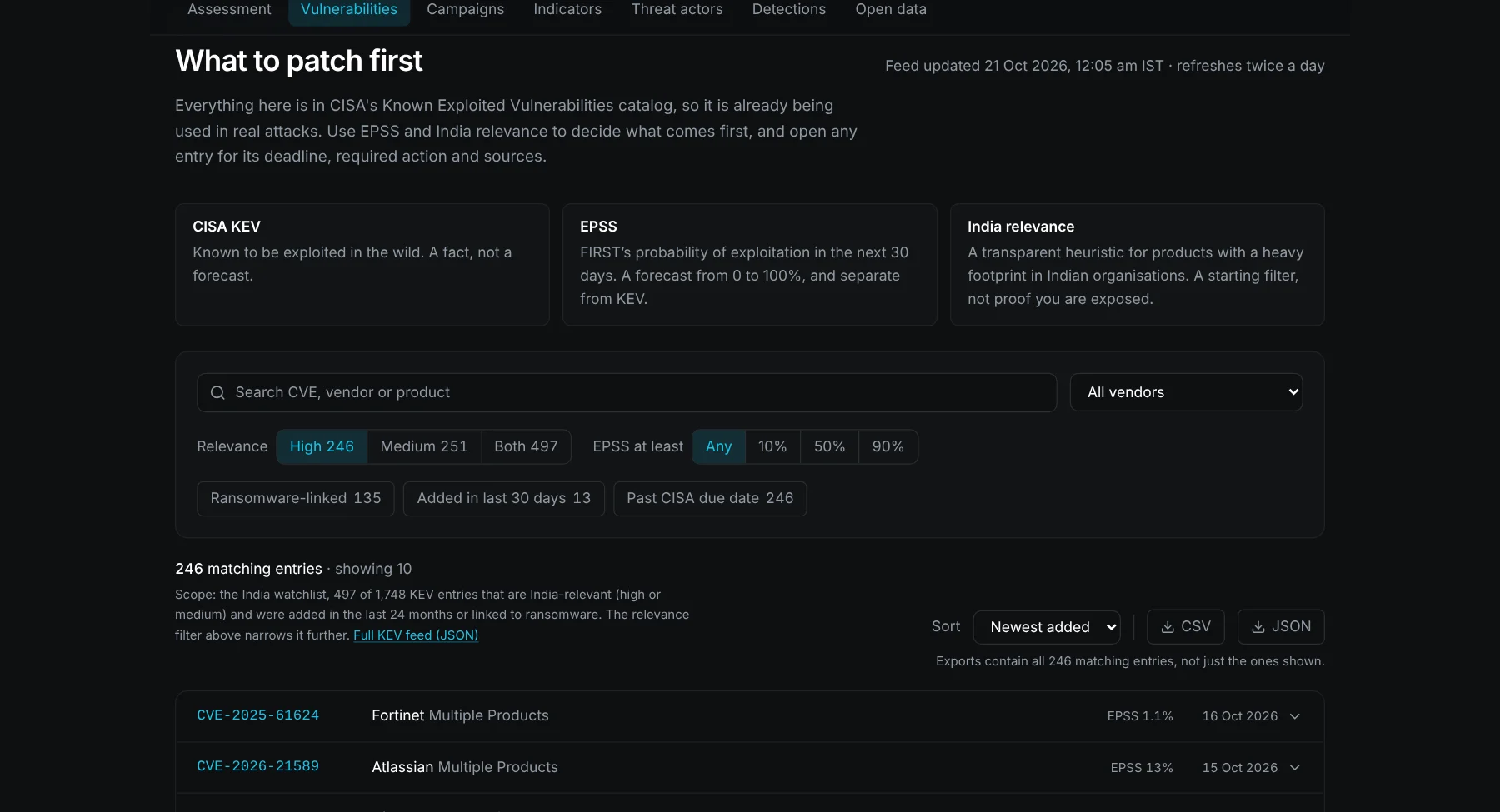Open the Newest added sort dropdown
Screen dimensions: 1500x812
pos(1047,627)
